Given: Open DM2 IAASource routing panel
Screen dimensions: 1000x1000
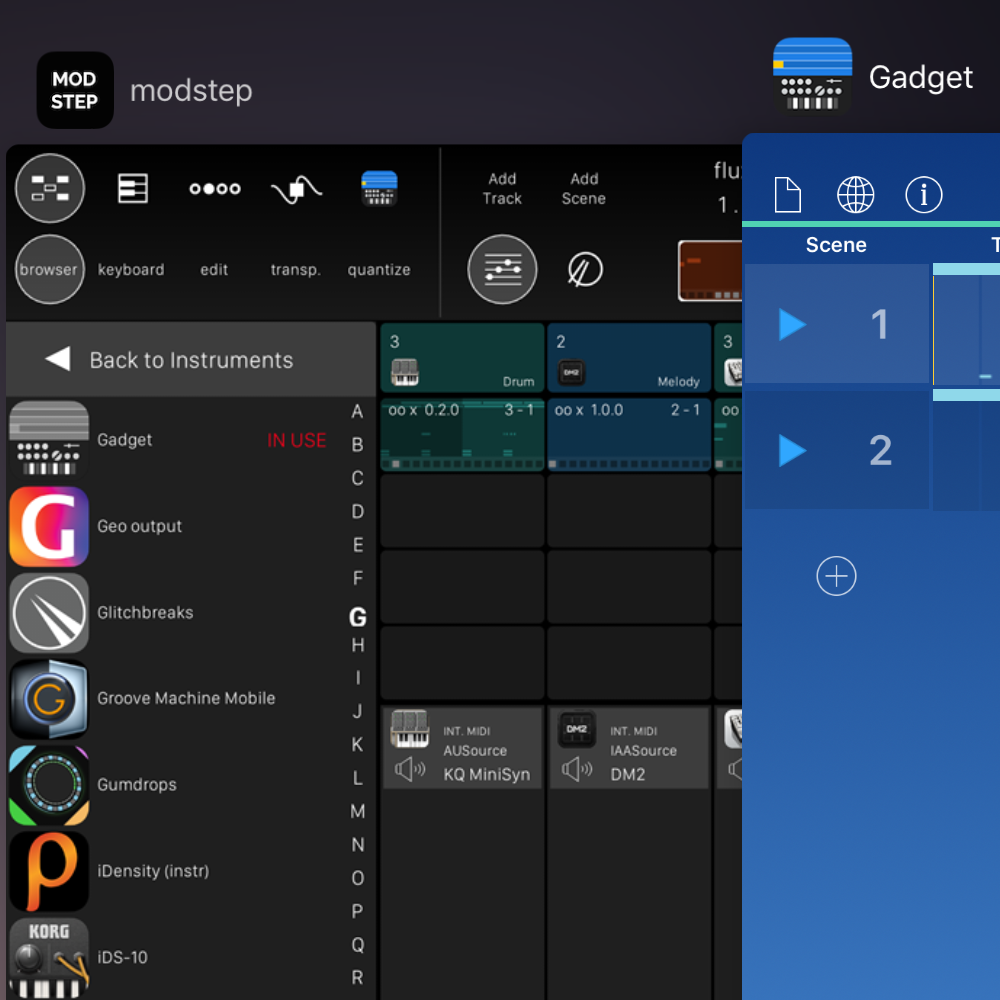Looking at the screenshot, I should [629, 747].
